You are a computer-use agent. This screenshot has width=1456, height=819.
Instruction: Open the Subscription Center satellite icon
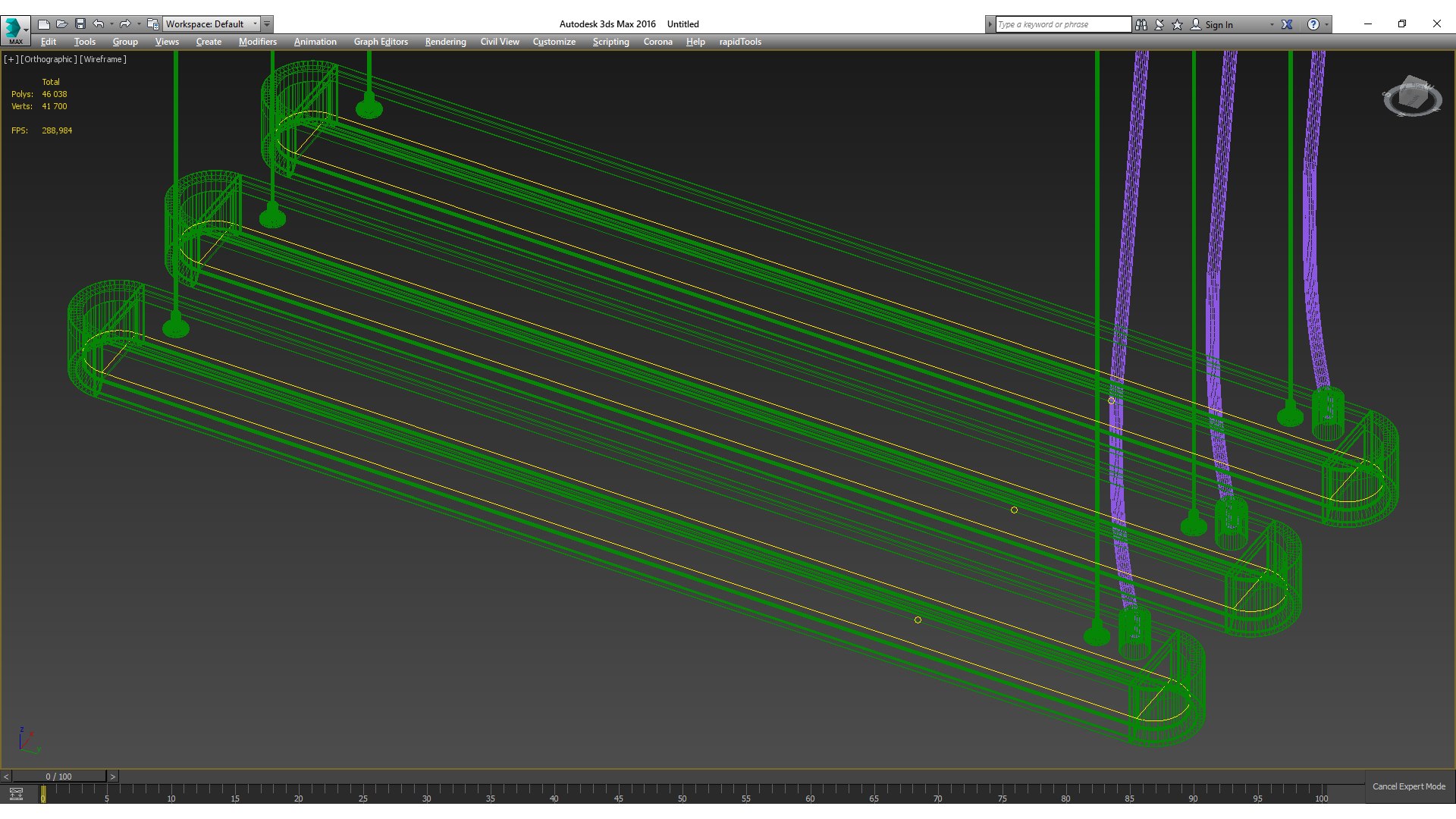tap(1159, 24)
